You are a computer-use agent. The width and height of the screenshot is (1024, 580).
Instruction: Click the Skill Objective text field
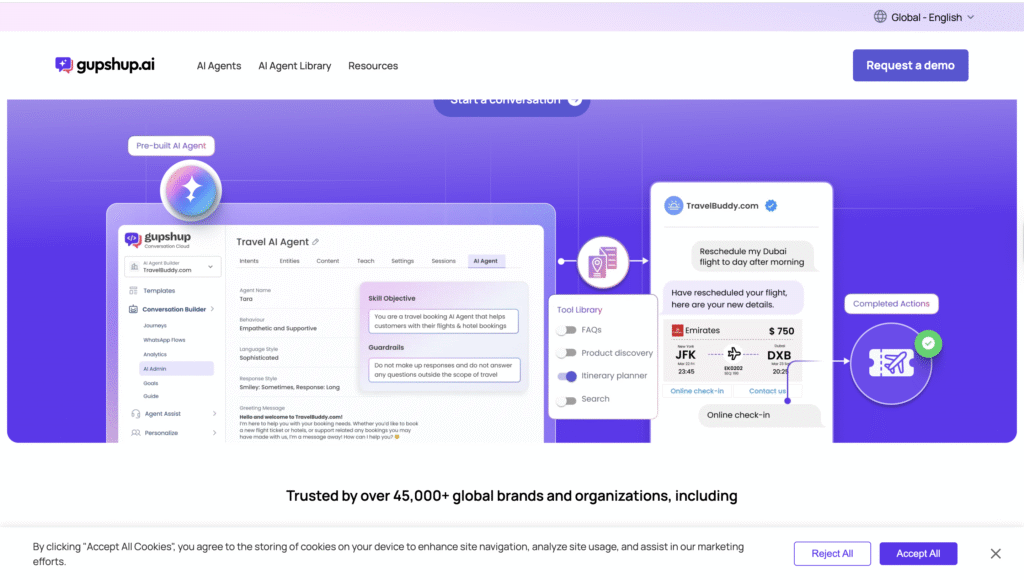pyautogui.click(x=443, y=321)
